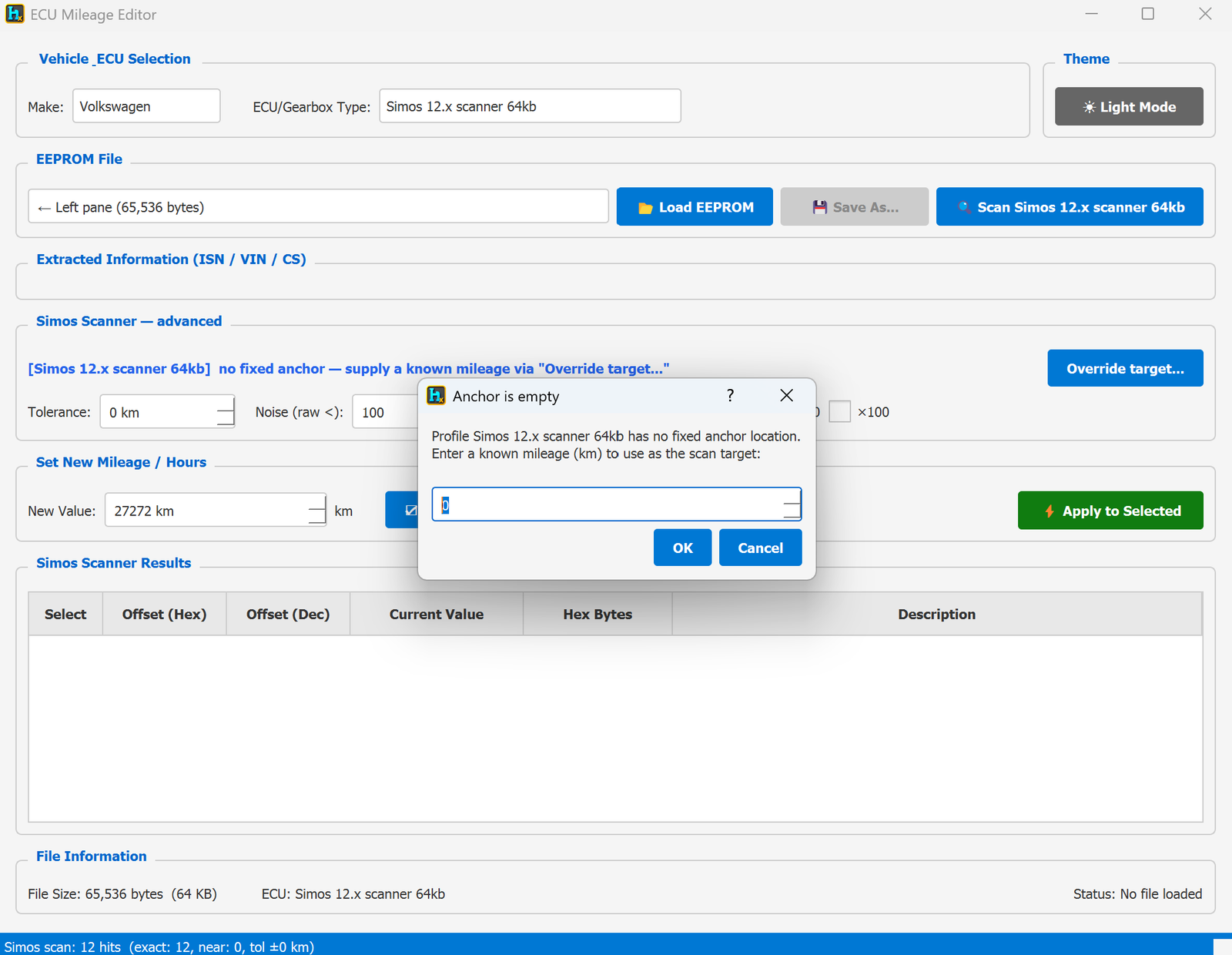The width and height of the screenshot is (1232, 955).
Task: Dismiss dialog with the Cancel button
Action: click(760, 548)
